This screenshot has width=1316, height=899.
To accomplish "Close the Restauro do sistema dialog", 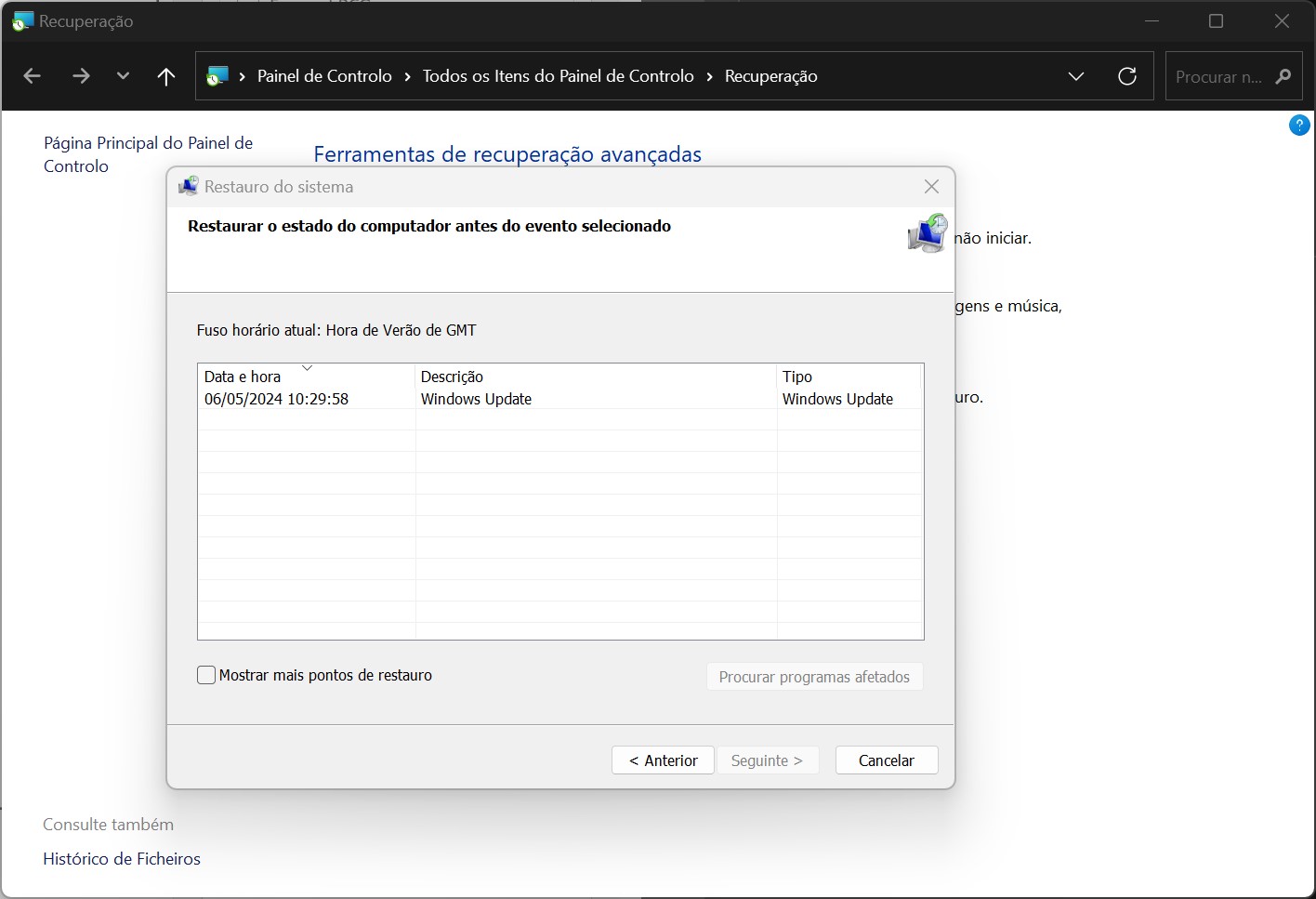I will point(931,187).
